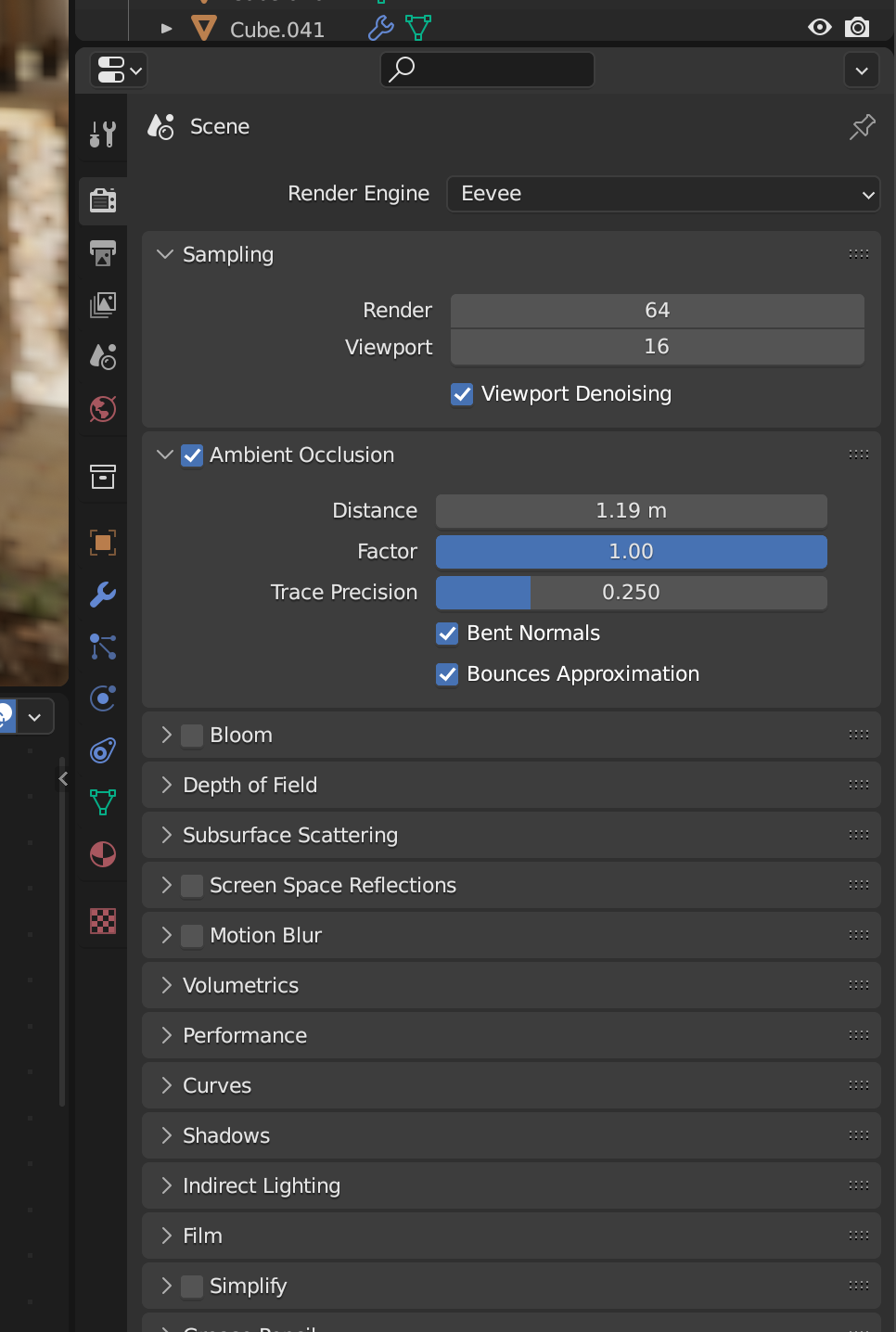This screenshot has width=896, height=1332.
Task: Open the Modifier properties wrench tab
Action: [103, 594]
